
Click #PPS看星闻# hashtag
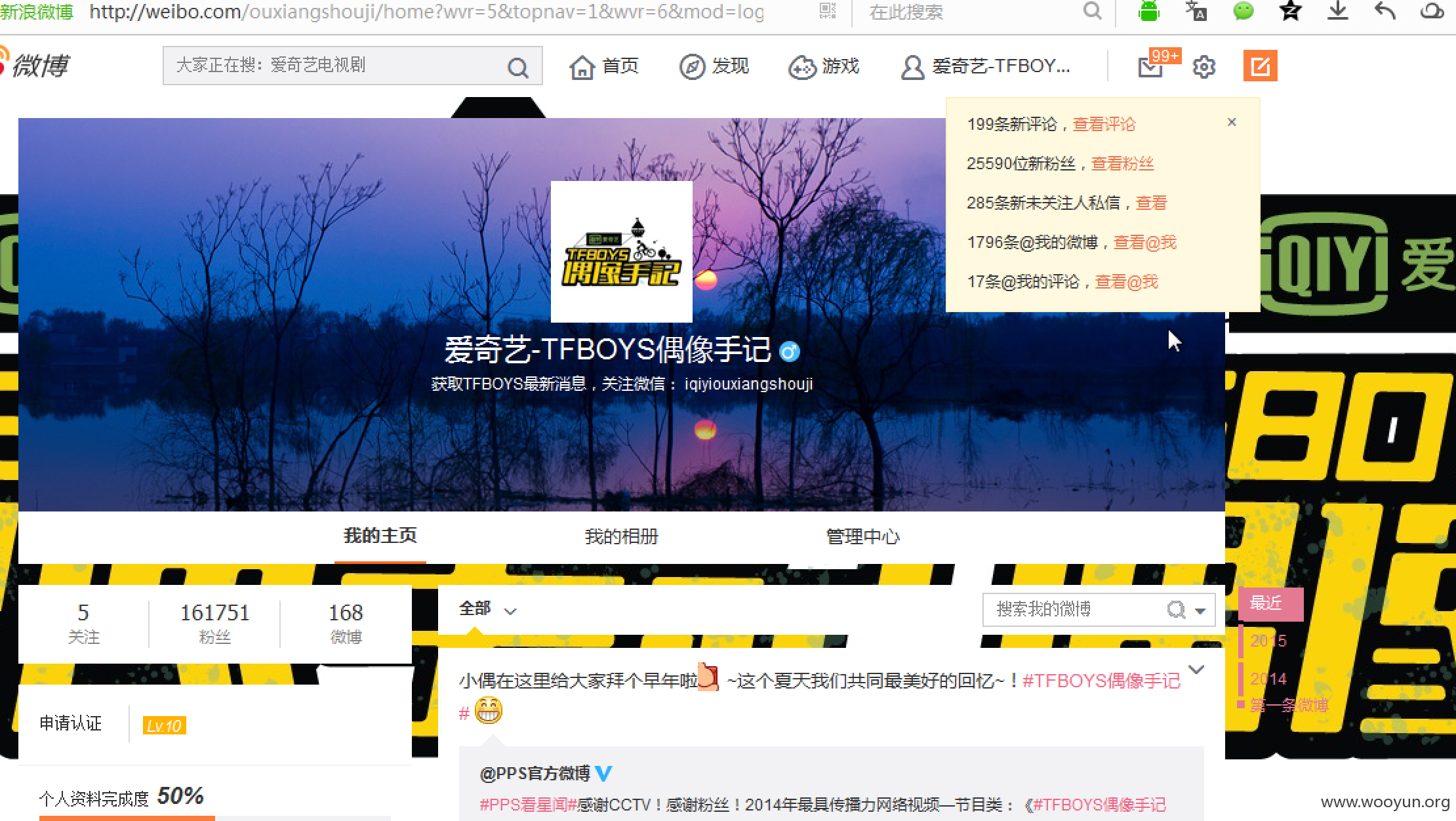[x=528, y=805]
